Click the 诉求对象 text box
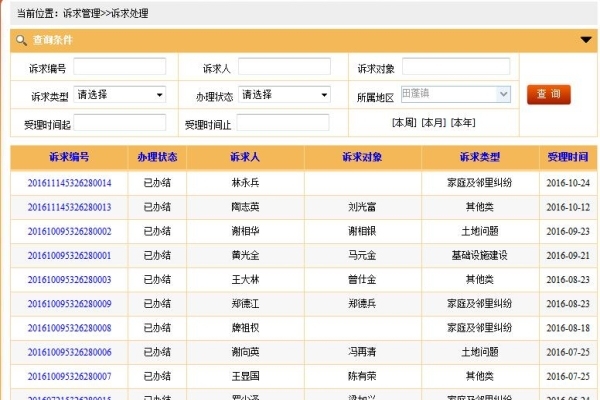Viewport: 600px width, 400px height. (455, 67)
